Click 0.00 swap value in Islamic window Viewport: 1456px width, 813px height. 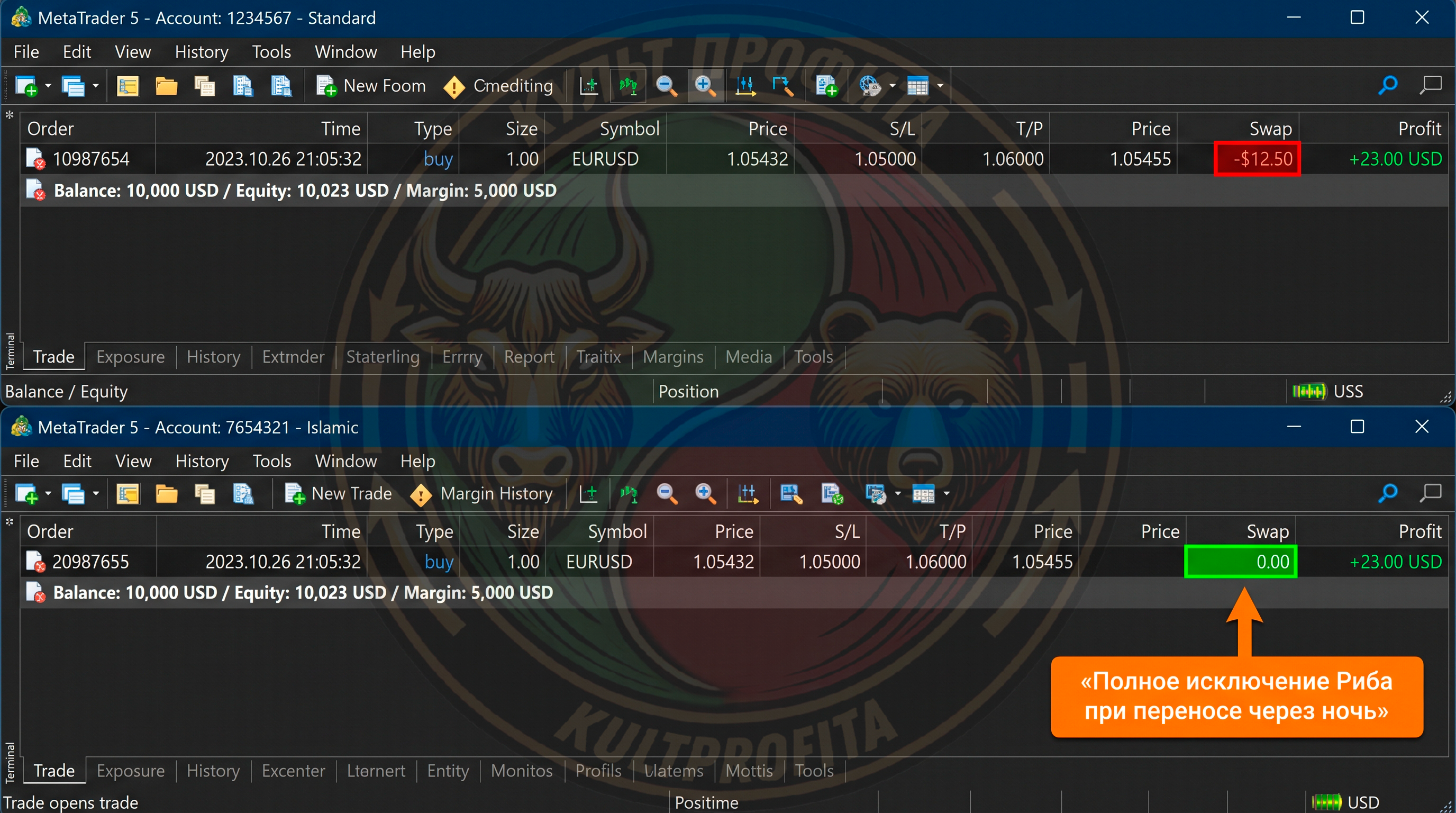point(1241,562)
